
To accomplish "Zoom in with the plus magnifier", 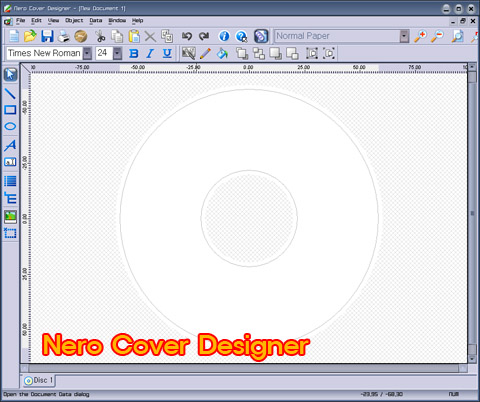I will [421, 36].
